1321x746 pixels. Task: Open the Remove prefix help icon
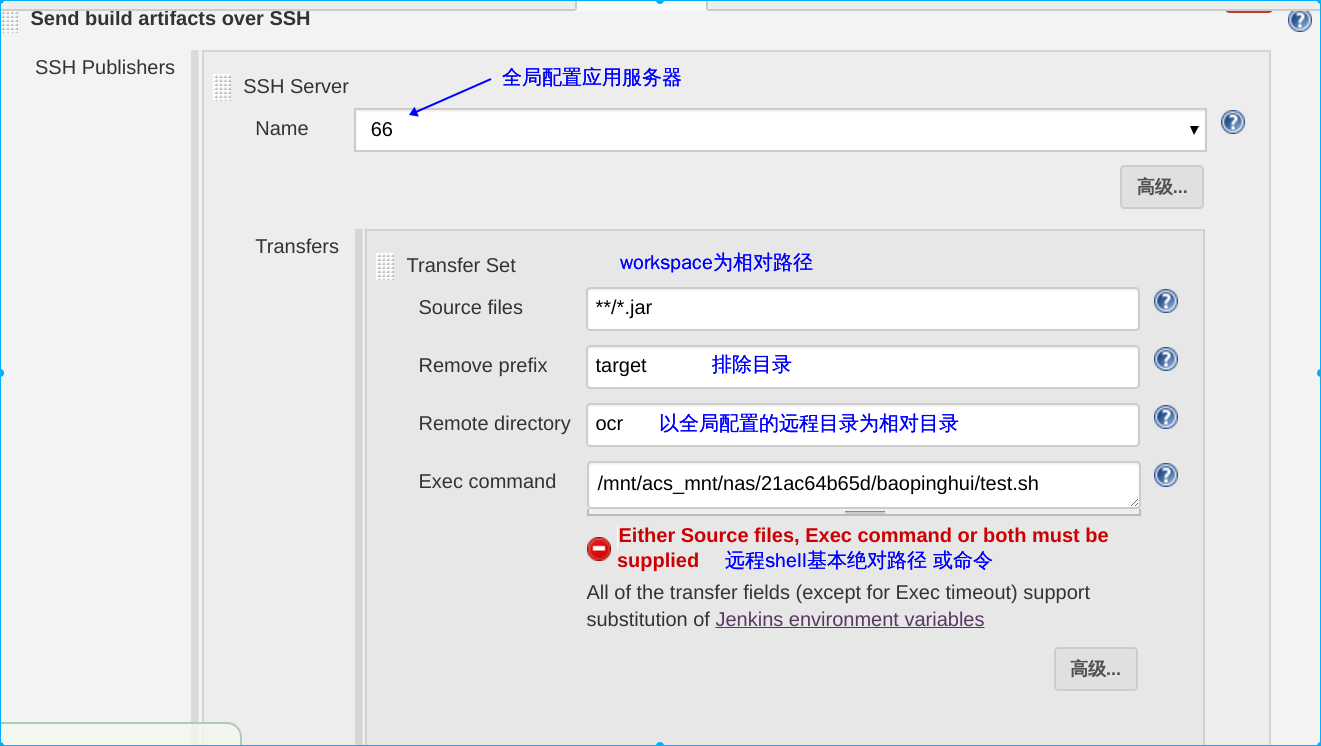pyautogui.click(x=1166, y=359)
